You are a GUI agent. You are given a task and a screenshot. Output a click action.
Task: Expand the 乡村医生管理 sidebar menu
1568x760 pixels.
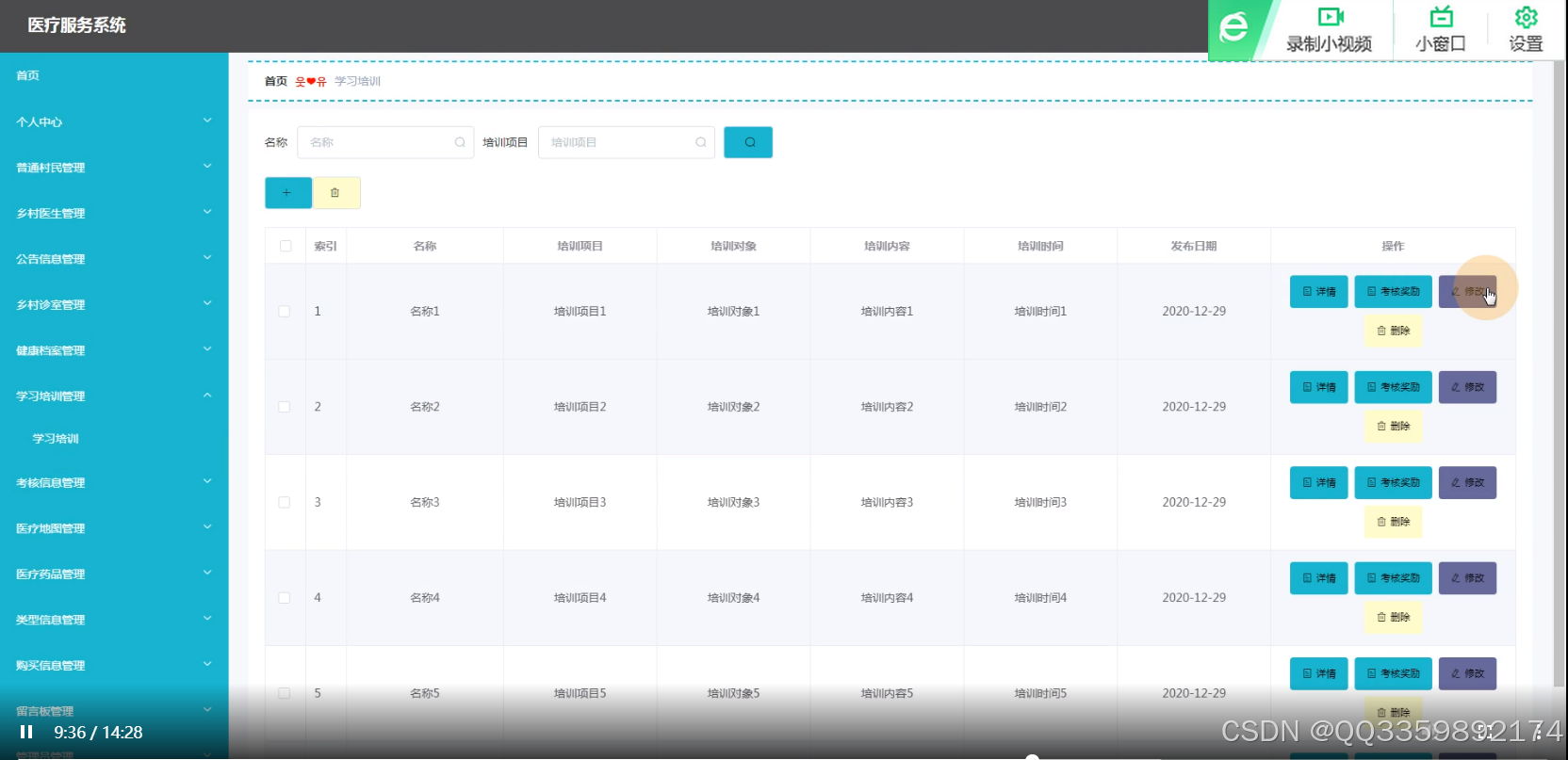tap(114, 213)
